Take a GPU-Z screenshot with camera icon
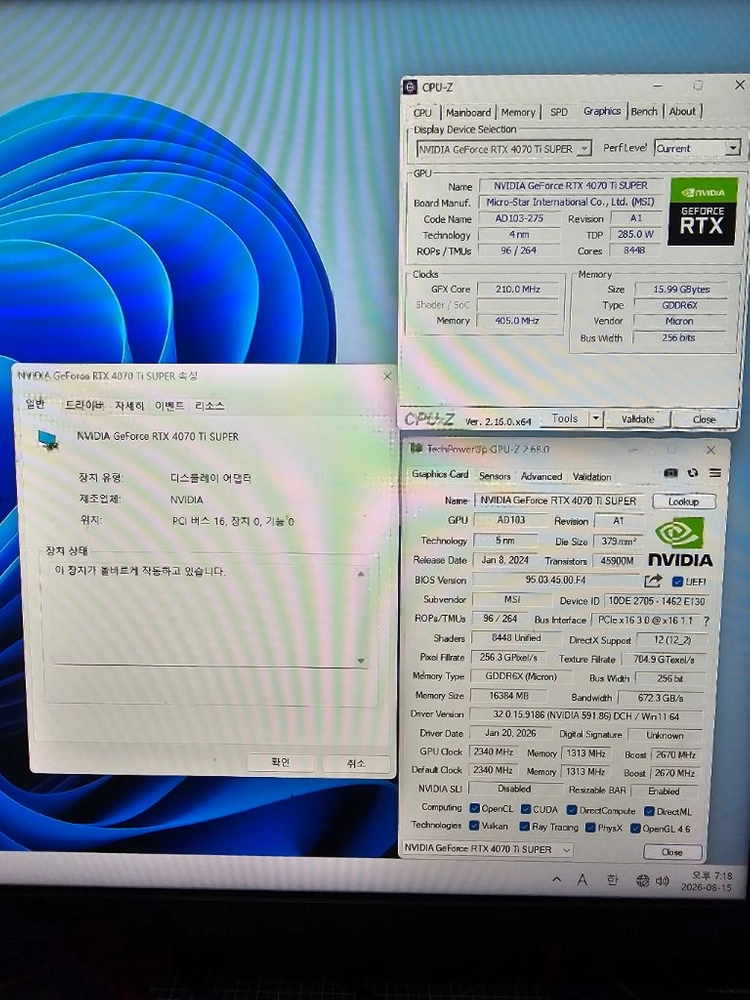Viewport: 750px width, 1000px height. 670,473
